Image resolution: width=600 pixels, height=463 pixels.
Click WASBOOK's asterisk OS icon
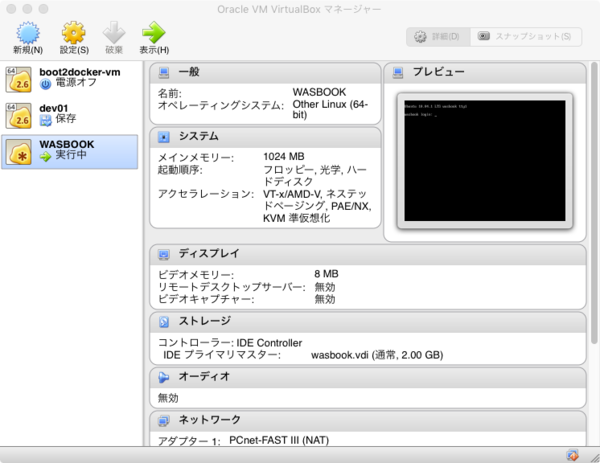click(20, 152)
